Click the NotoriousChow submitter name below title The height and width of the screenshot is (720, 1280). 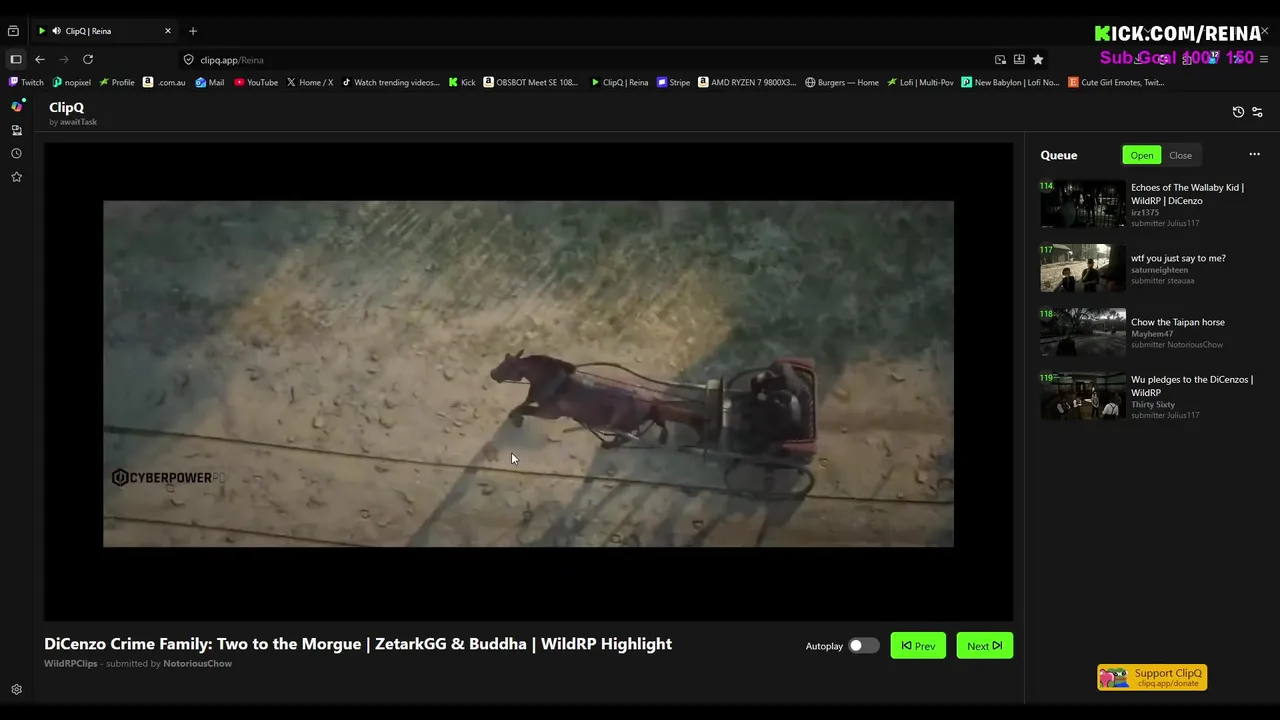click(197, 663)
